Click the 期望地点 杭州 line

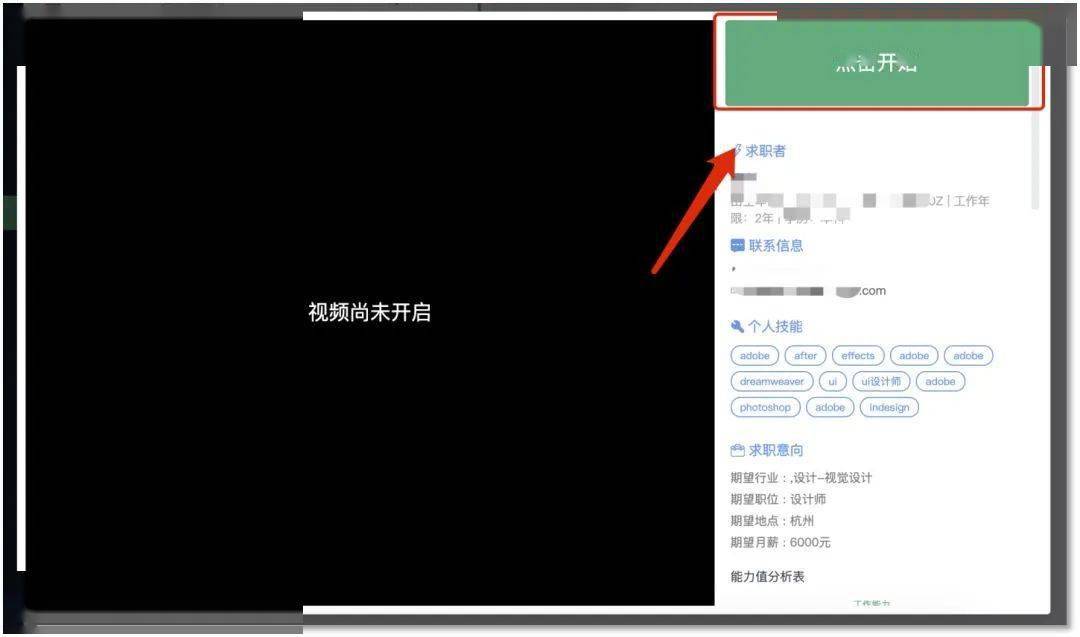click(772, 521)
